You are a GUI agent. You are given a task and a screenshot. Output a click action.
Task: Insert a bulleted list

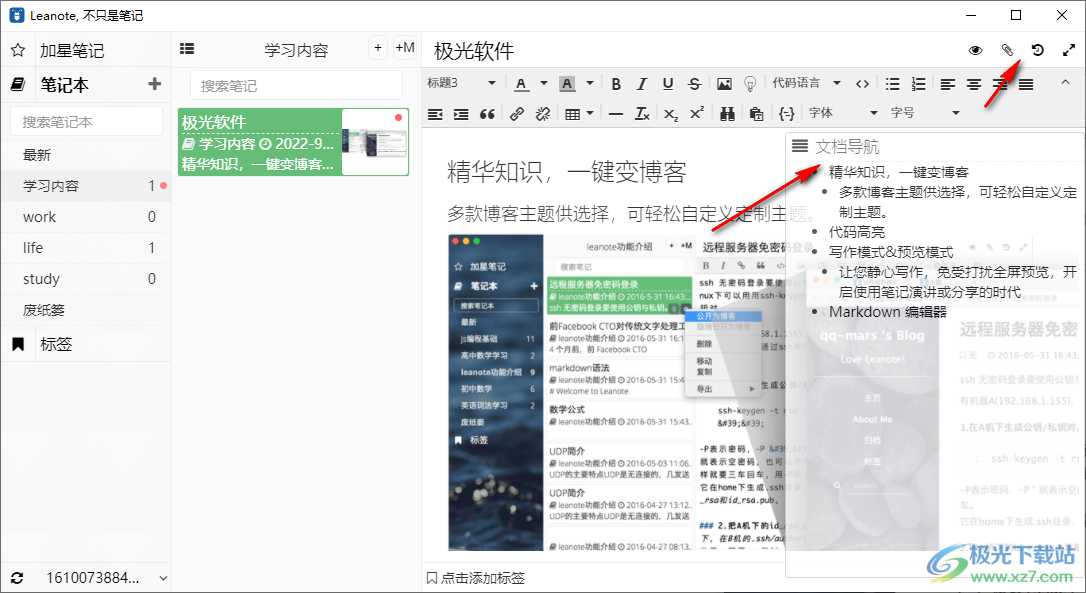(x=893, y=84)
